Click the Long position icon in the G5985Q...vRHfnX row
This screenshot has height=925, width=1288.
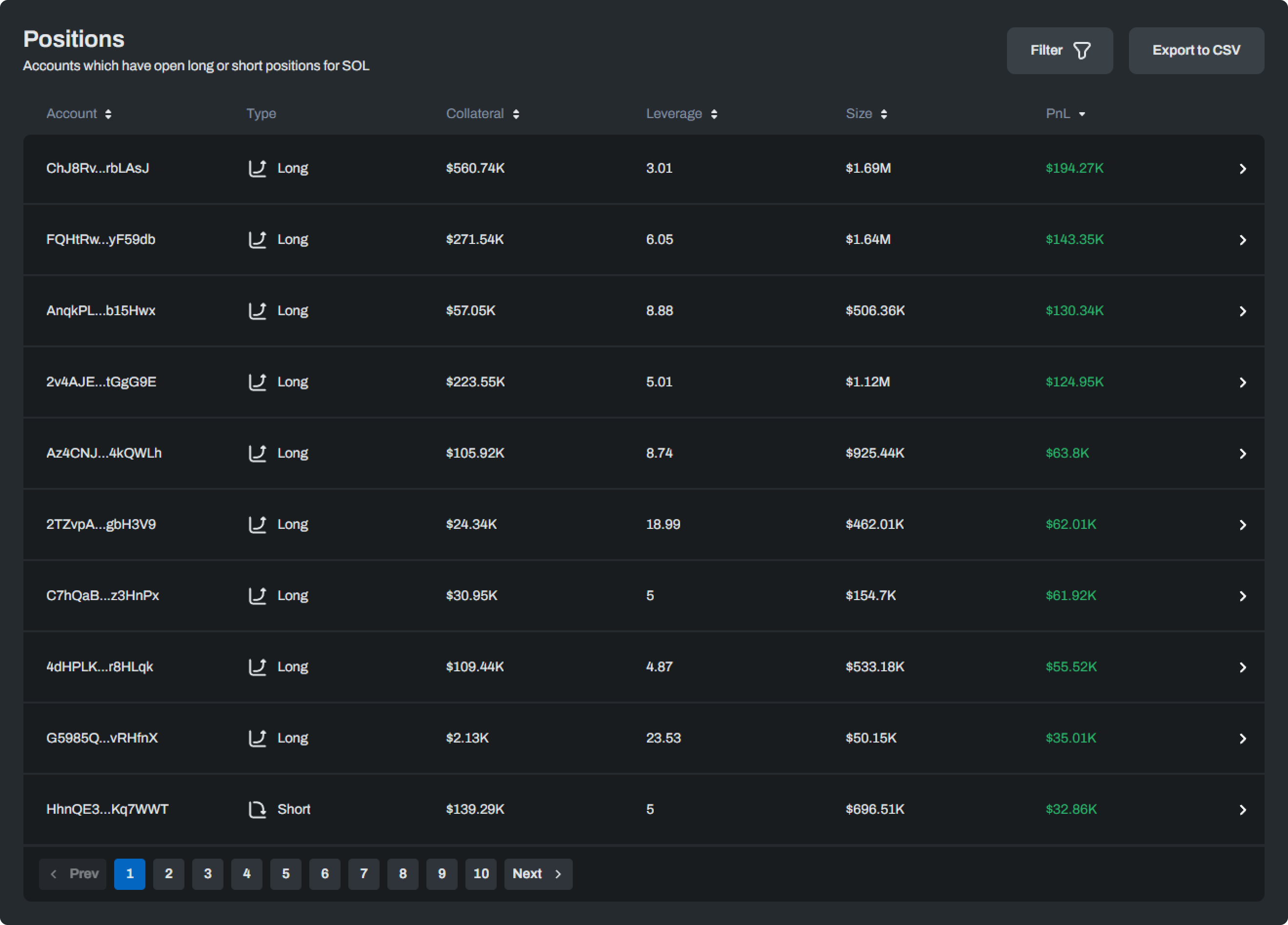tap(257, 738)
